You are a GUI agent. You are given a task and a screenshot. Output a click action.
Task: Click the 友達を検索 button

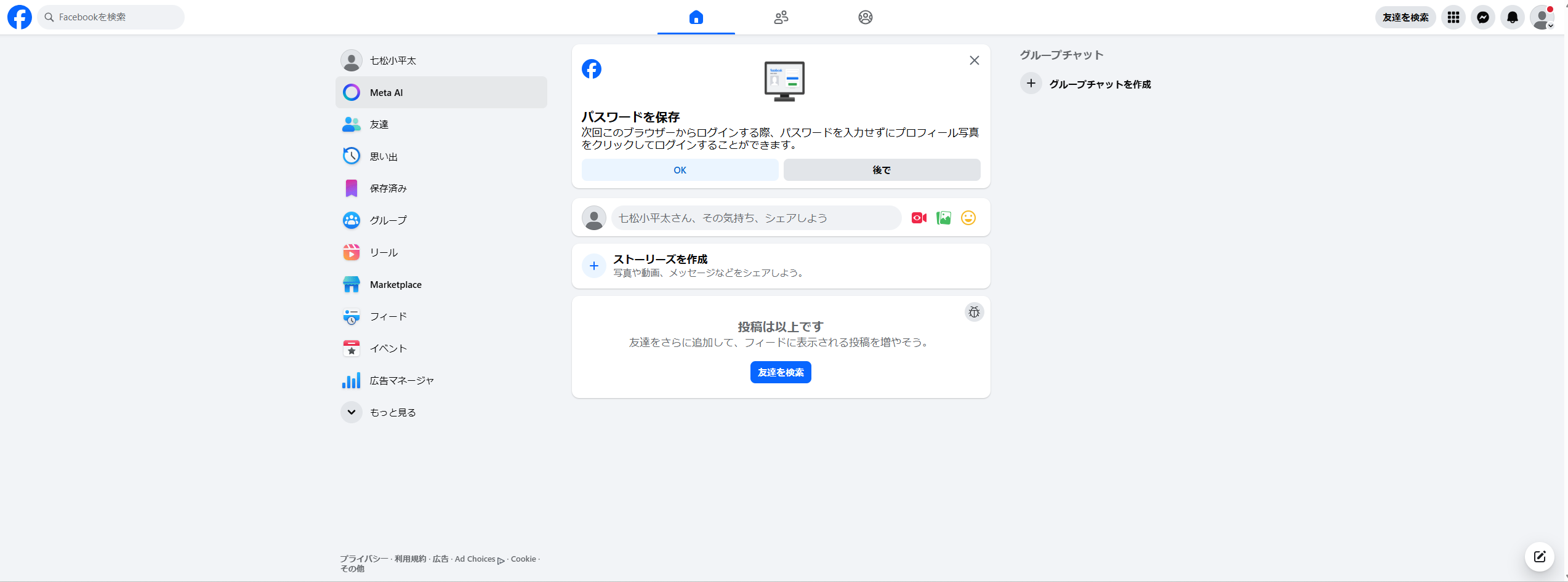click(781, 372)
